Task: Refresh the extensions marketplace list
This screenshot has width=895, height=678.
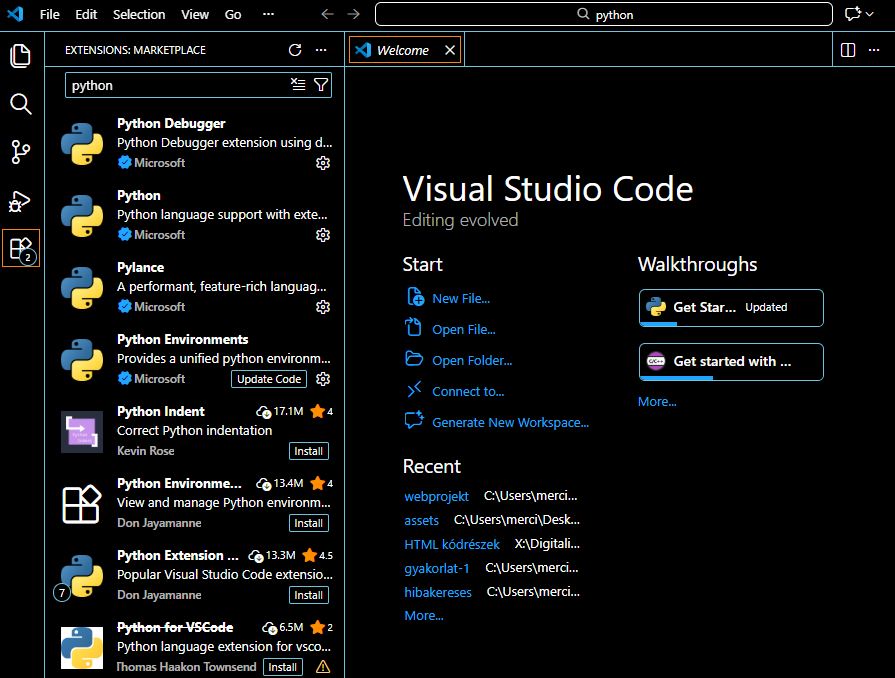Action: [295, 50]
